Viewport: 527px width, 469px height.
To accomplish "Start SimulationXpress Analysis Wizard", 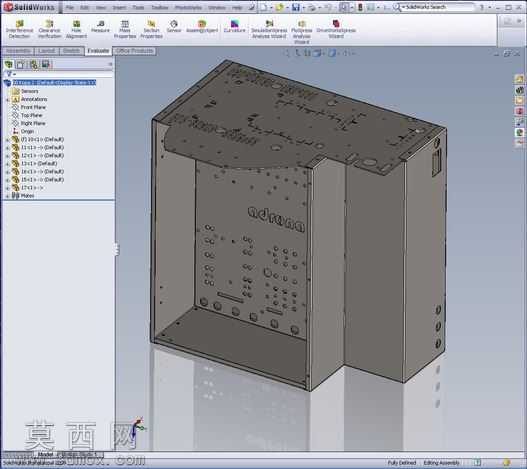I will tap(269, 29).
